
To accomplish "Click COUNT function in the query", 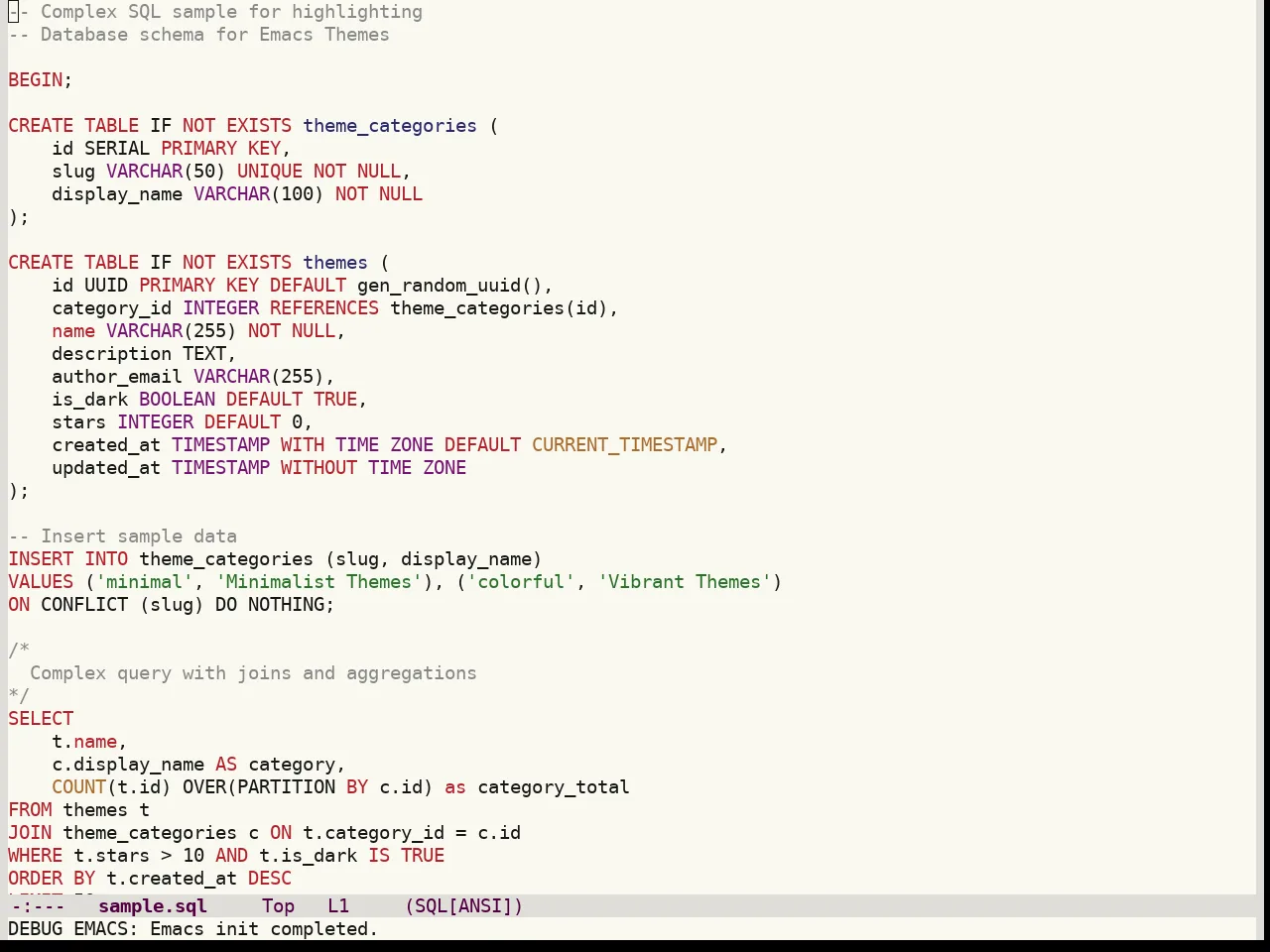I will pyautogui.click(x=79, y=787).
